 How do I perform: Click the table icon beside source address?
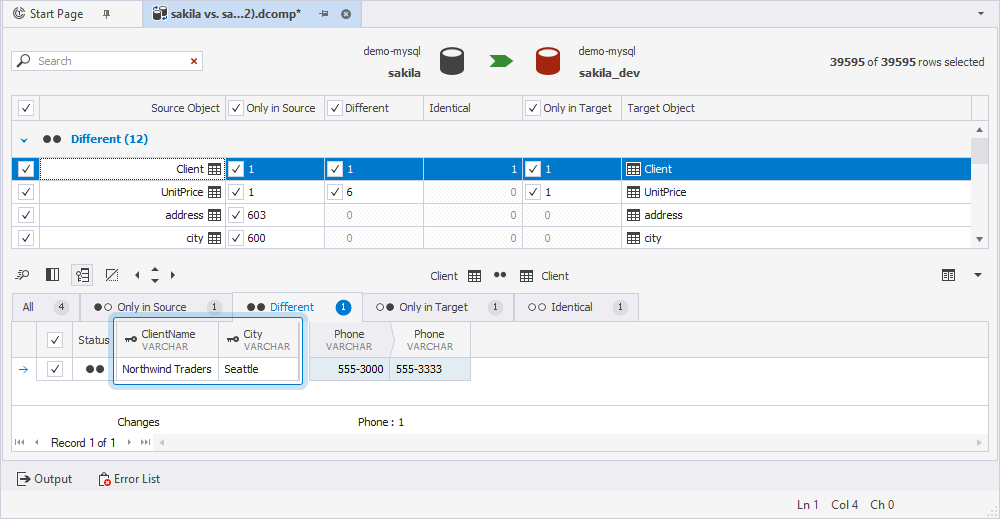pos(214,215)
